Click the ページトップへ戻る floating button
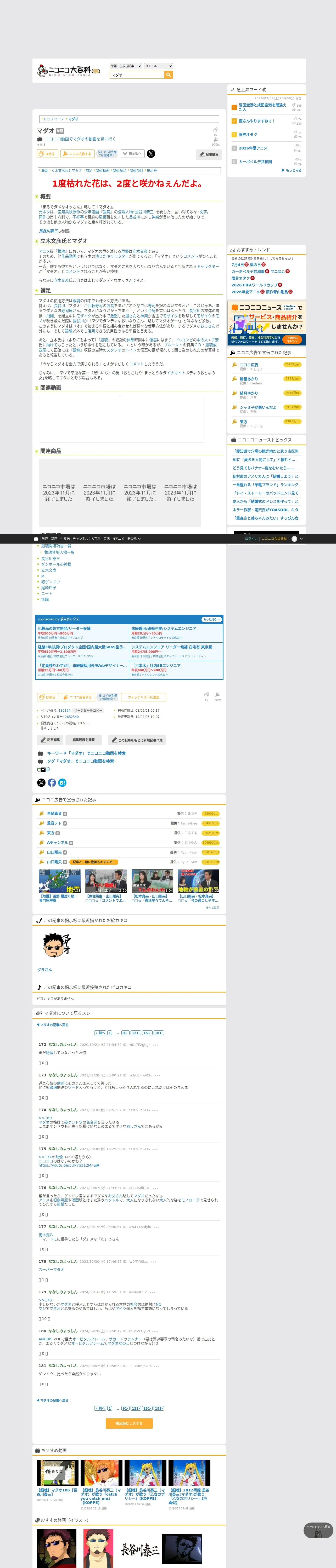This screenshot has height=1568, width=336. 318,1530
